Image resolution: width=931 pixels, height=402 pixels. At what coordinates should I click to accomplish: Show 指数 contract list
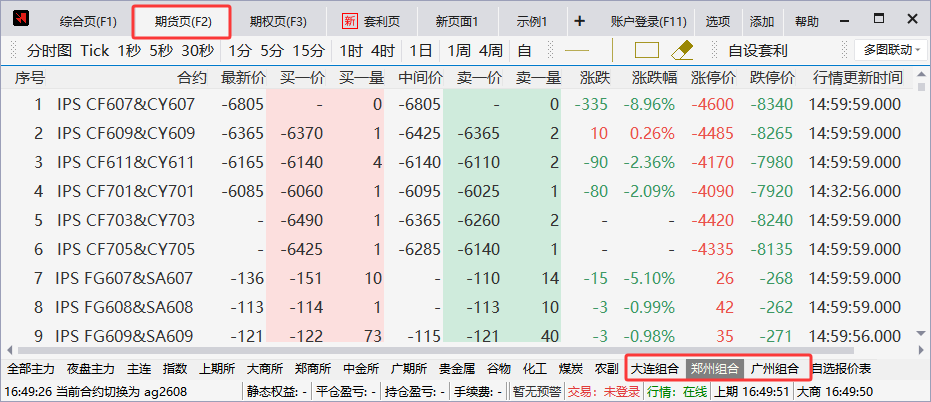point(175,369)
